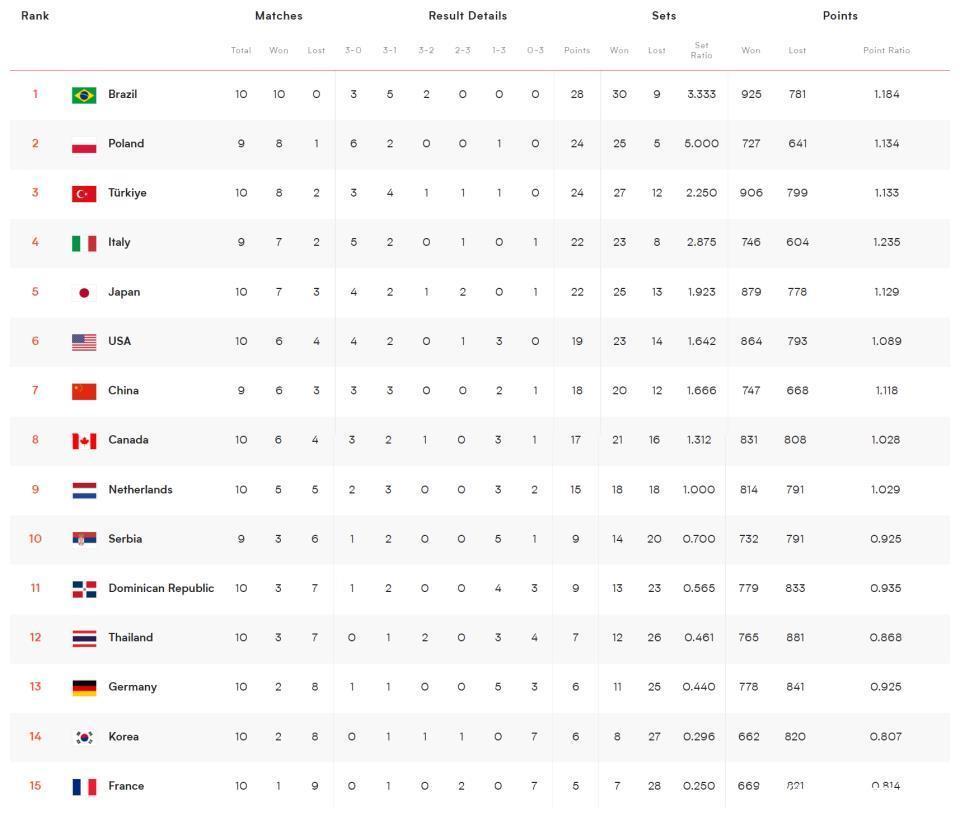The height and width of the screenshot is (817, 960).
Task: Select the Thailand team name
Action: click(x=130, y=637)
